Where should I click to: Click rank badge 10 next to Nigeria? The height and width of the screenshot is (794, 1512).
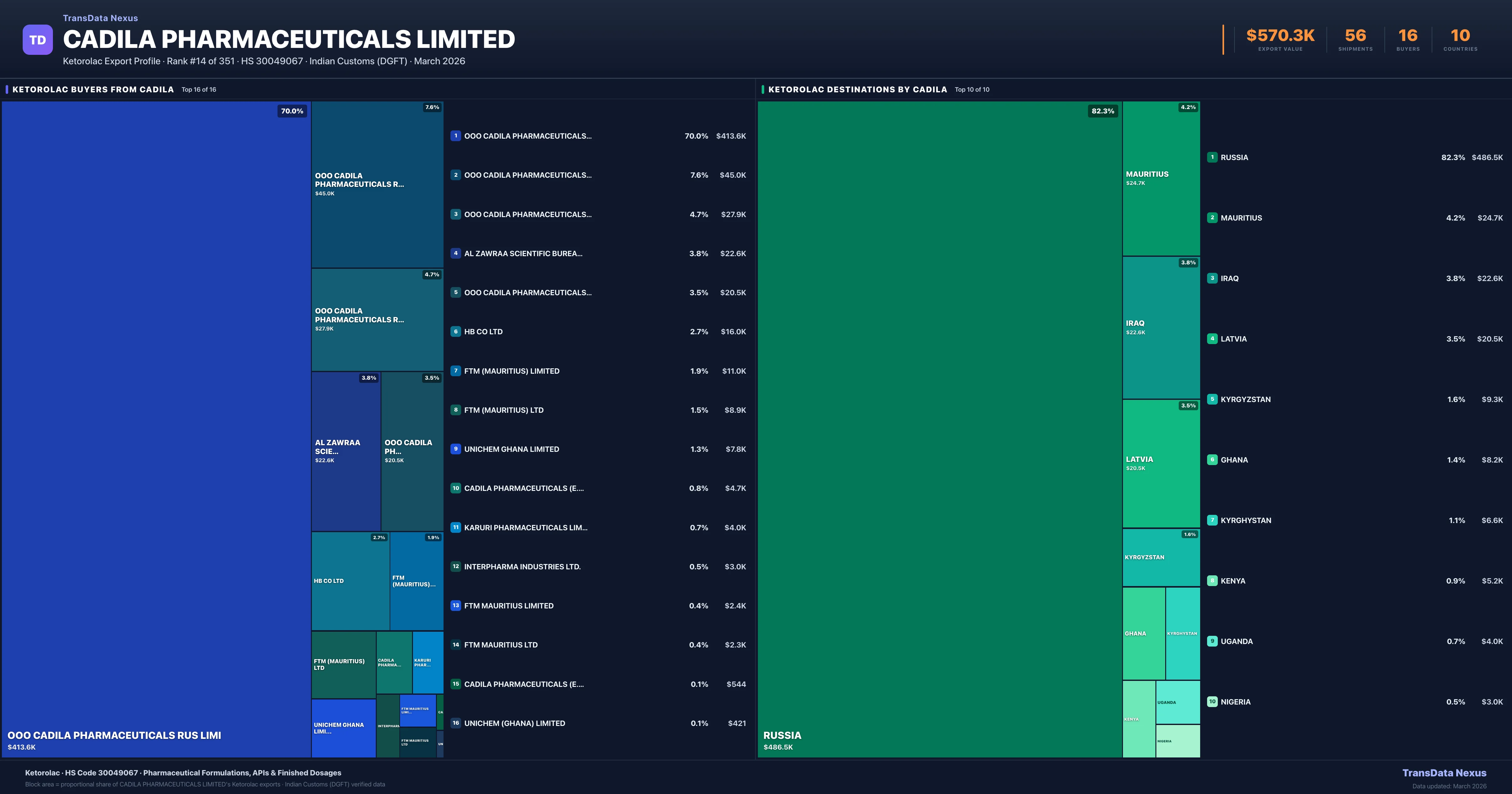click(x=1212, y=702)
